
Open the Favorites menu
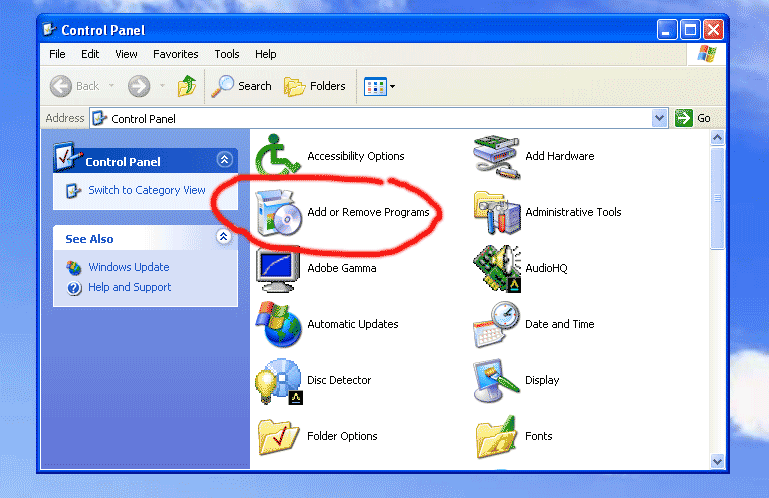[x=176, y=54]
